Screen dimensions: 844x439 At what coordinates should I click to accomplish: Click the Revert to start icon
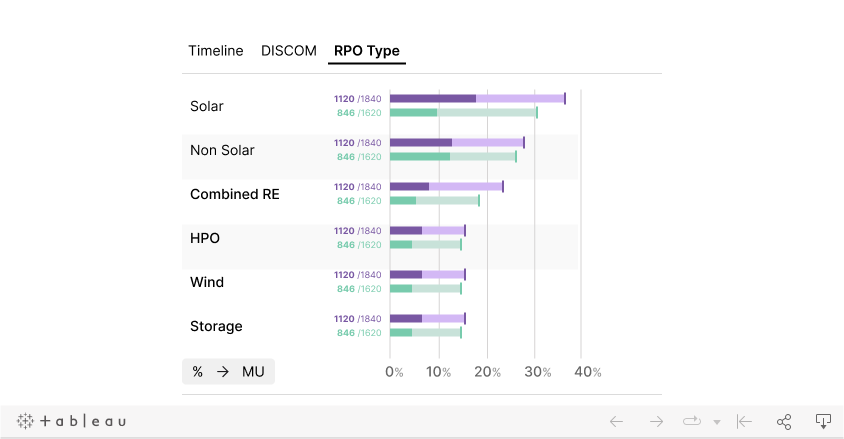click(x=744, y=421)
